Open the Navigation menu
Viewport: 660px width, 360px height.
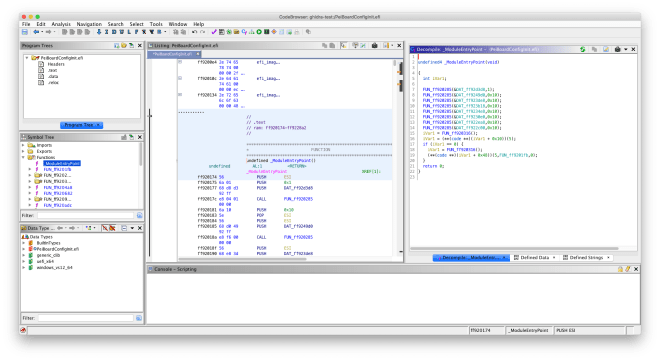89,24
